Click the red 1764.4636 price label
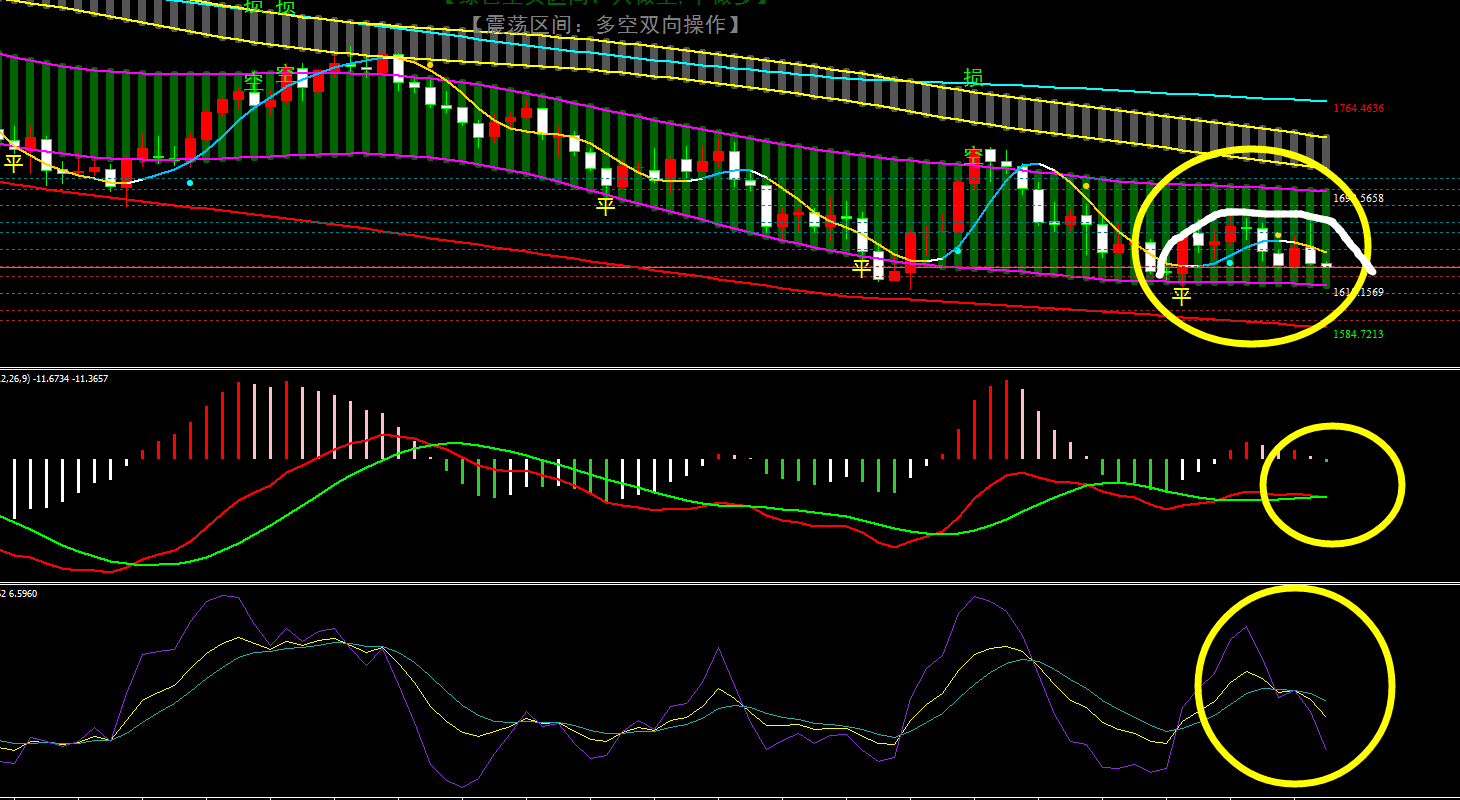Viewport: 1460px width, 800px height. coord(1358,108)
